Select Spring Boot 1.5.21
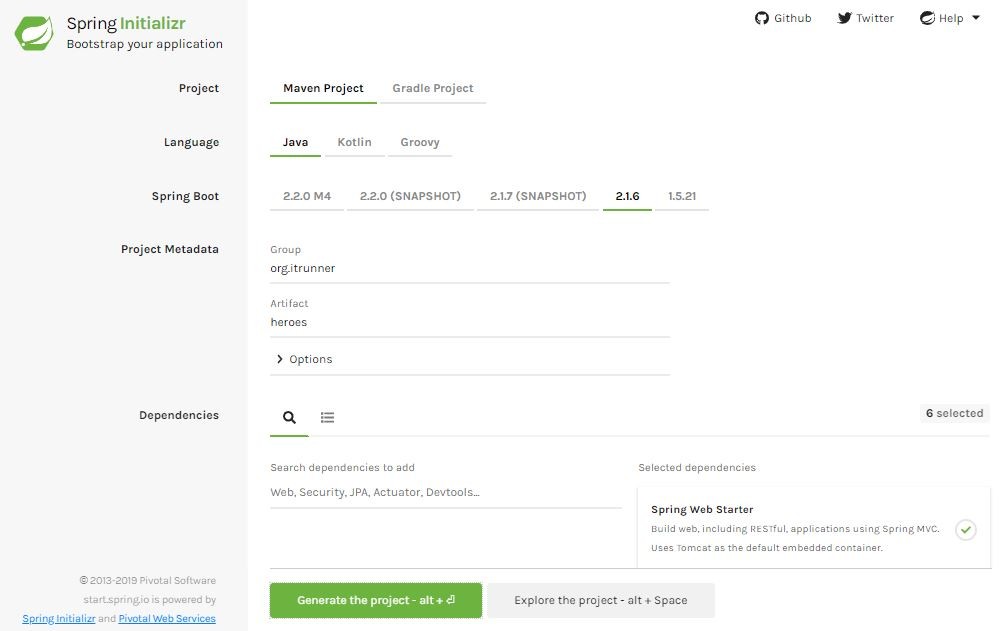This screenshot has width=1002, height=631. 682,196
